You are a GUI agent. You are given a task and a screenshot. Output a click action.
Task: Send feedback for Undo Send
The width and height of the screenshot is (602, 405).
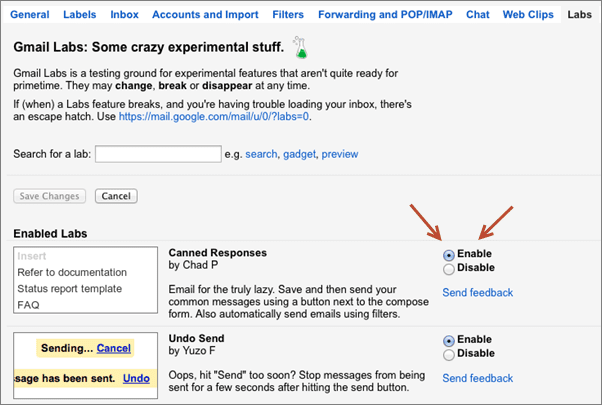tap(478, 378)
